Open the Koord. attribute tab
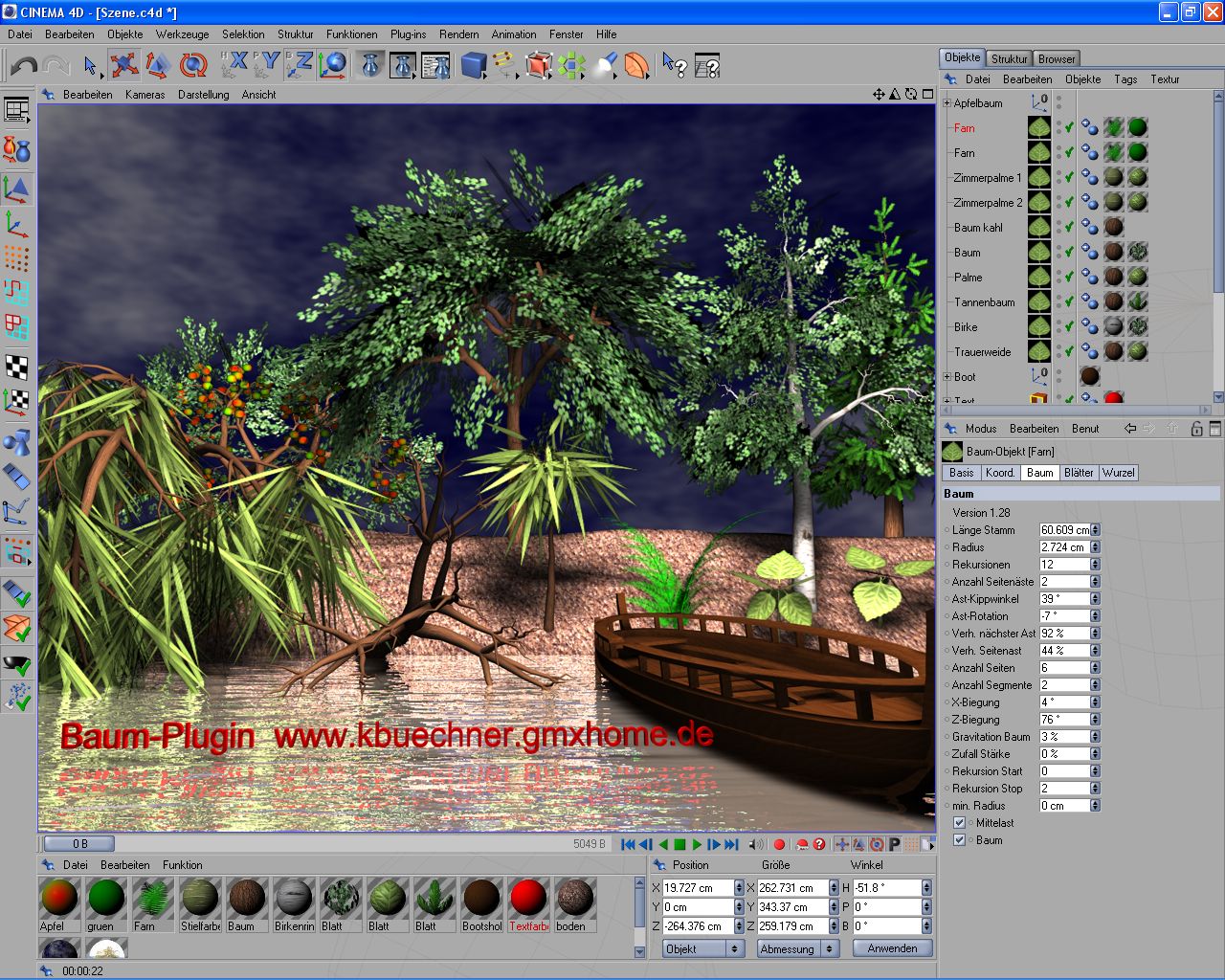This screenshot has width=1225, height=980. point(1000,472)
